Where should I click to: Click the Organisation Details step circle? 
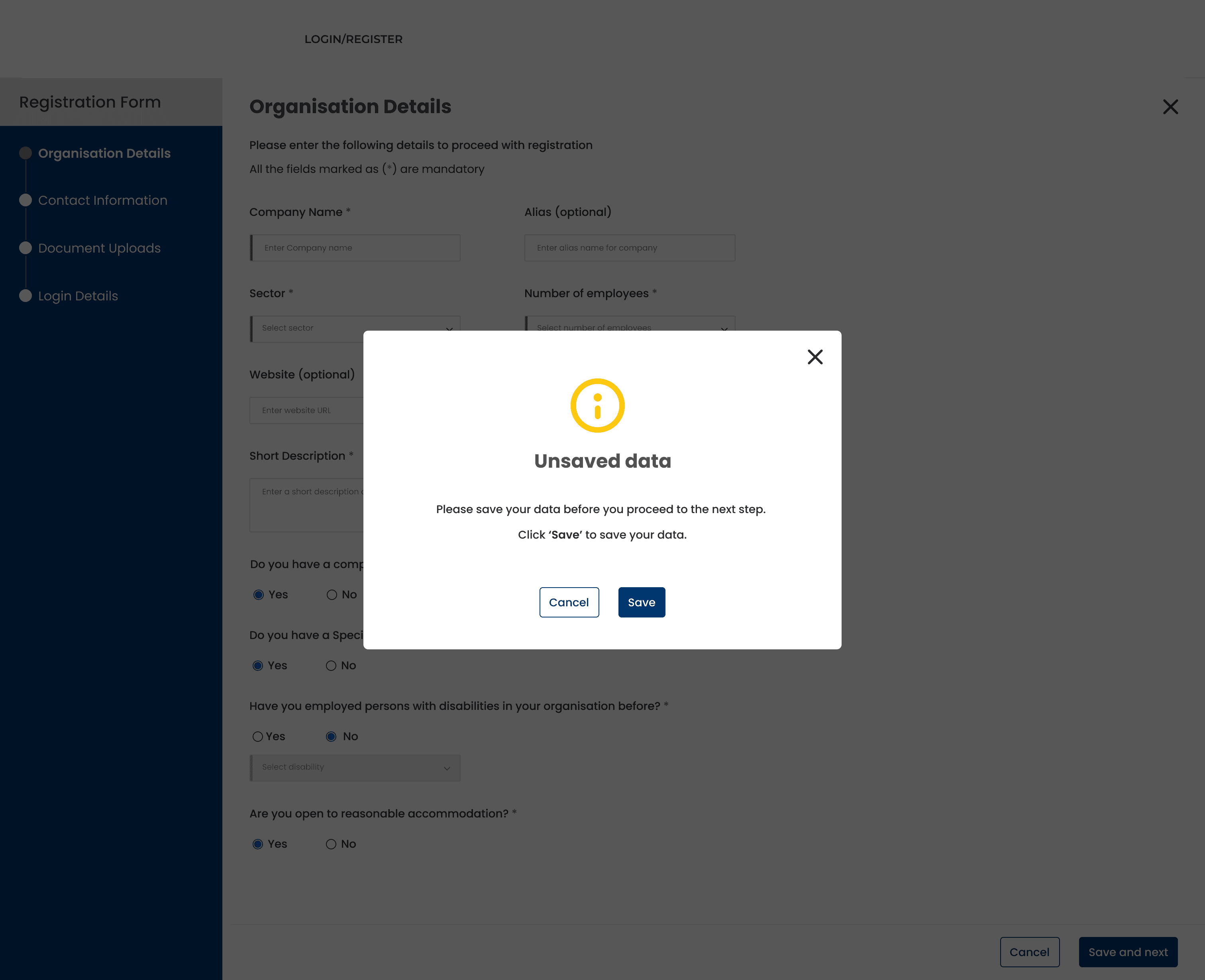point(26,153)
